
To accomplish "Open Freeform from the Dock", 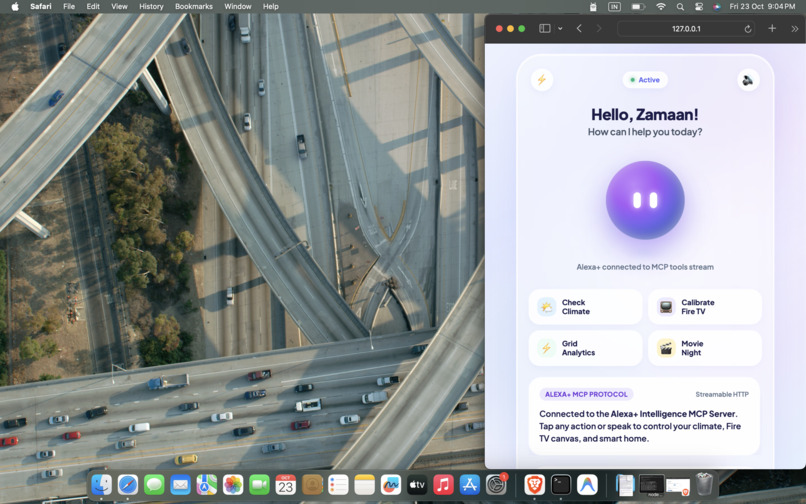I will [x=391, y=484].
